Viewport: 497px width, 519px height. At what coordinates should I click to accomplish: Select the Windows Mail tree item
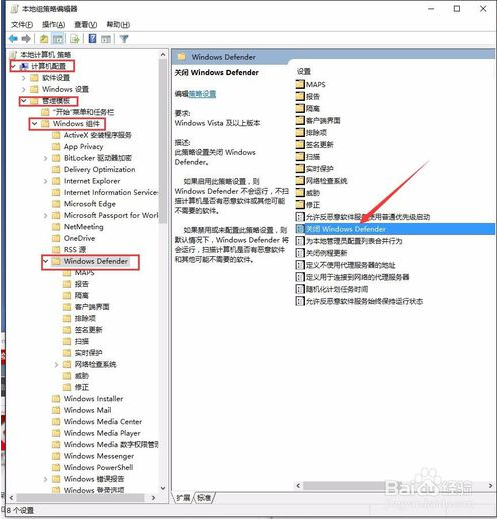[87, 410]
